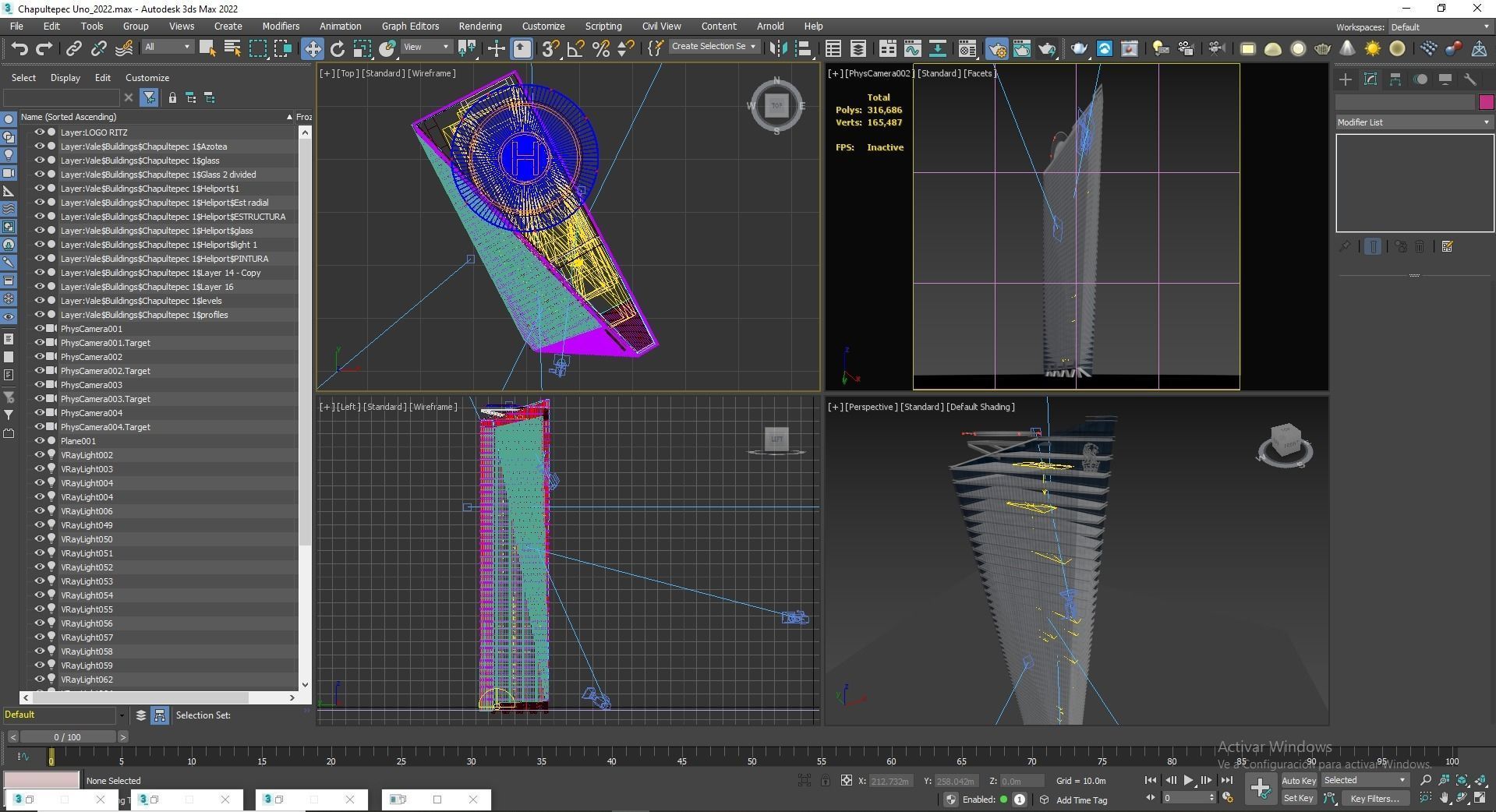The width and height of the screenshot is (1496, 812).
Task: Hide the Layer:LOGO RITZ eye icon
Action: pos(39,132)
